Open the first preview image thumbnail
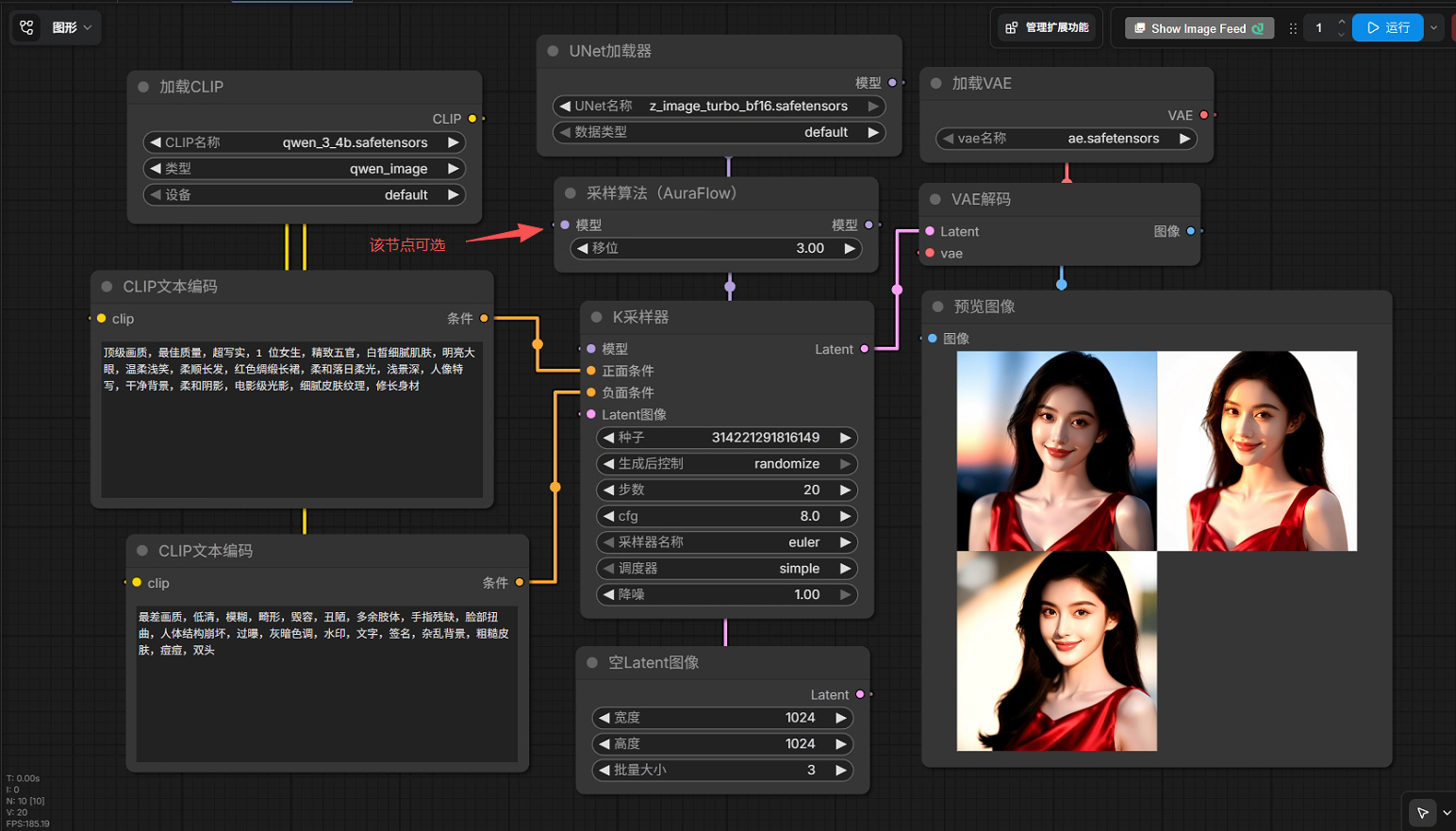 [1056, 451]
